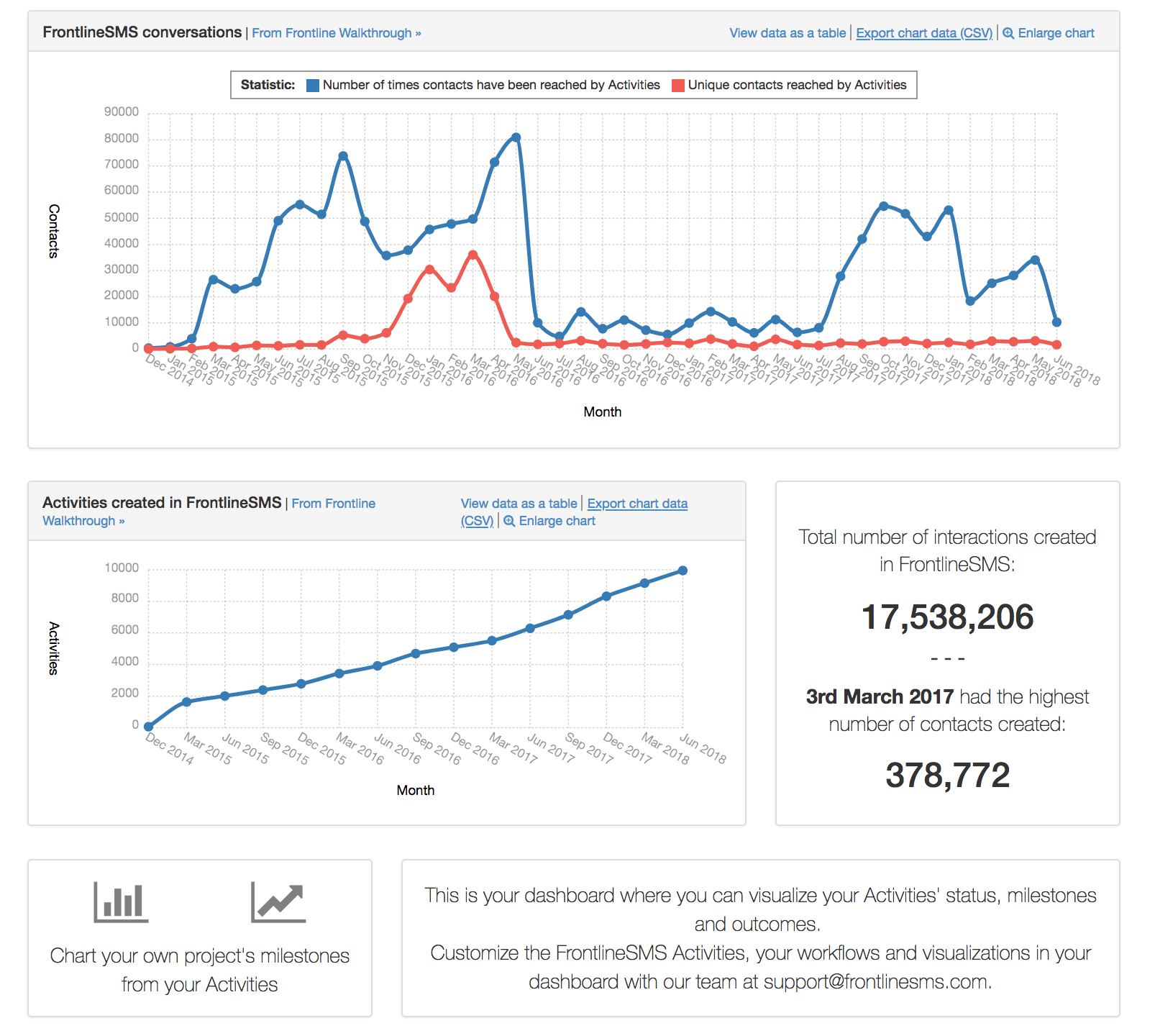Enlarge the Activities created chart
The height and width of the screenshot is (1036, 1155).
coord(549,521)
